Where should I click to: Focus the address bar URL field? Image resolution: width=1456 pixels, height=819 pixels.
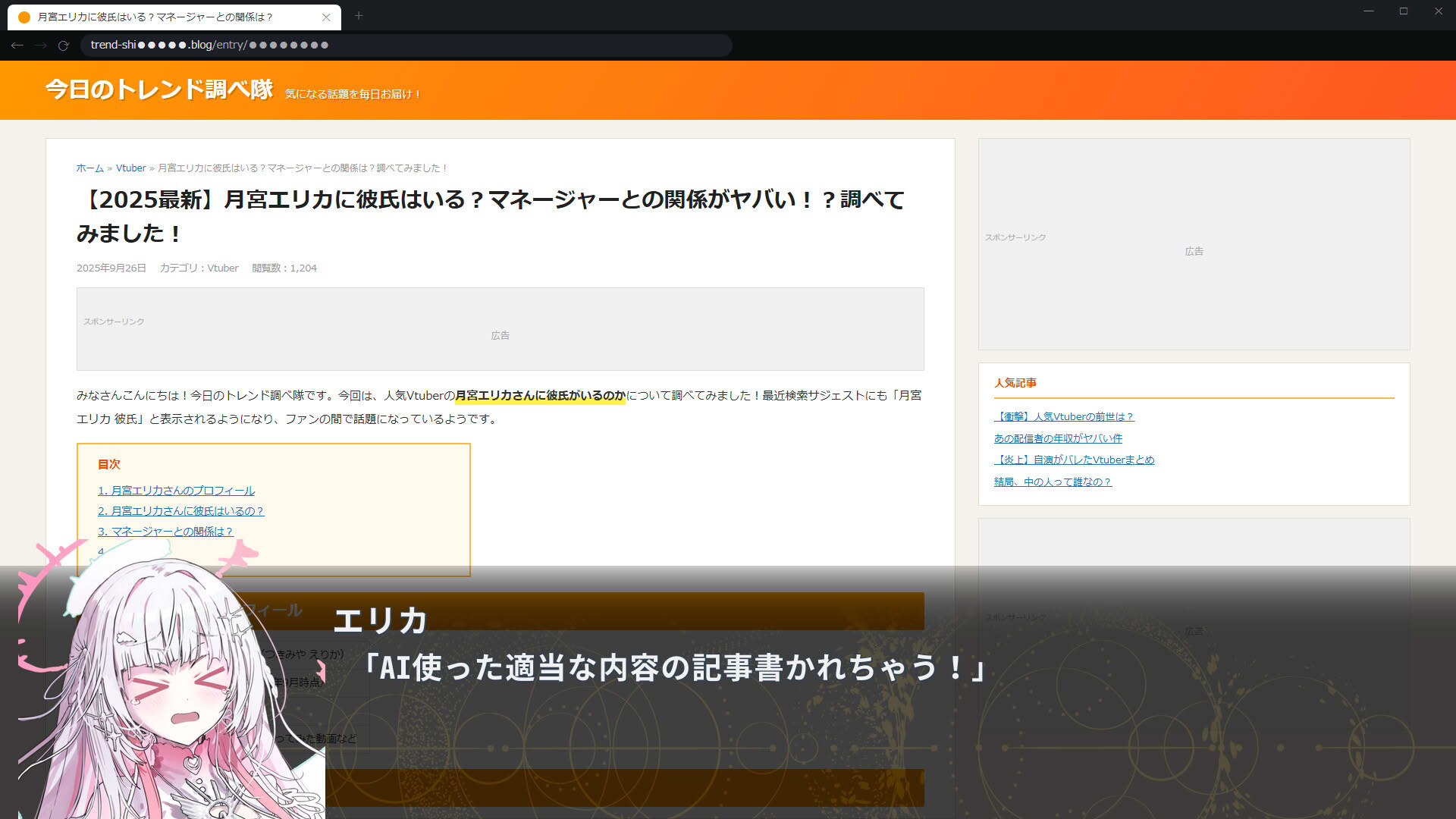pyautogui.click(x=406, y=45)
